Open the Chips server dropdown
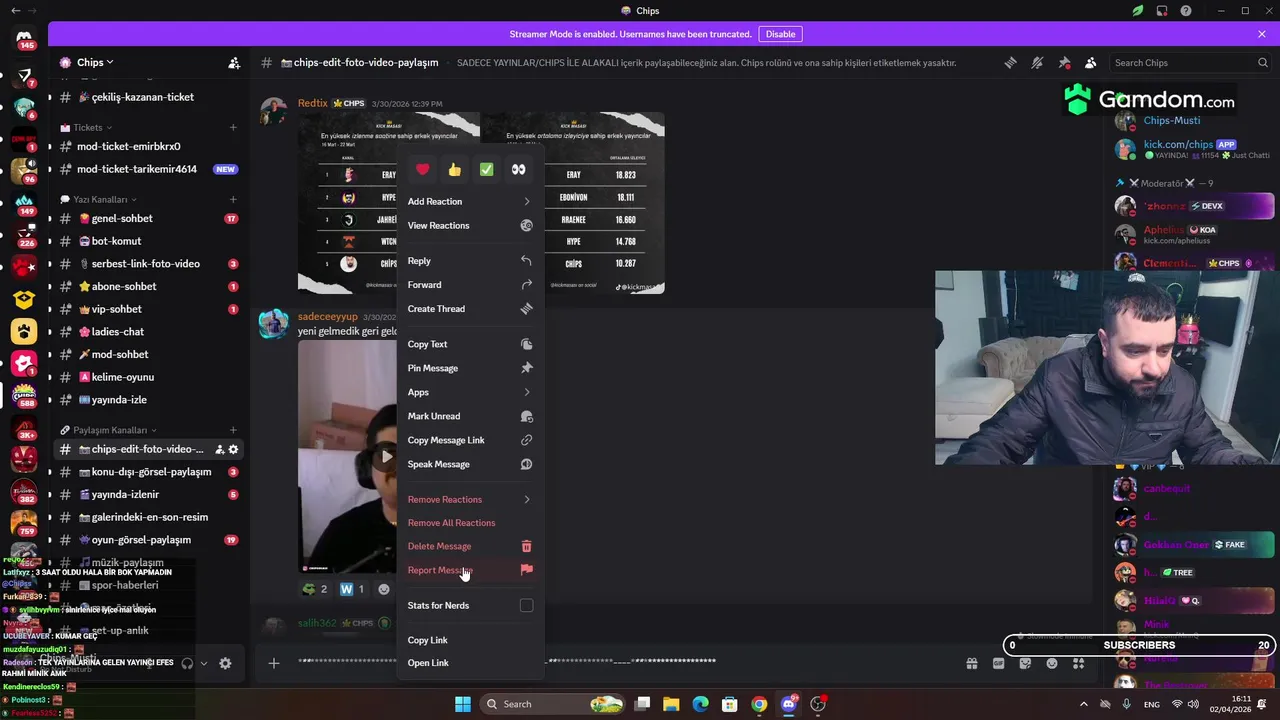This screenshot has height=720, width=1280. 96,62
